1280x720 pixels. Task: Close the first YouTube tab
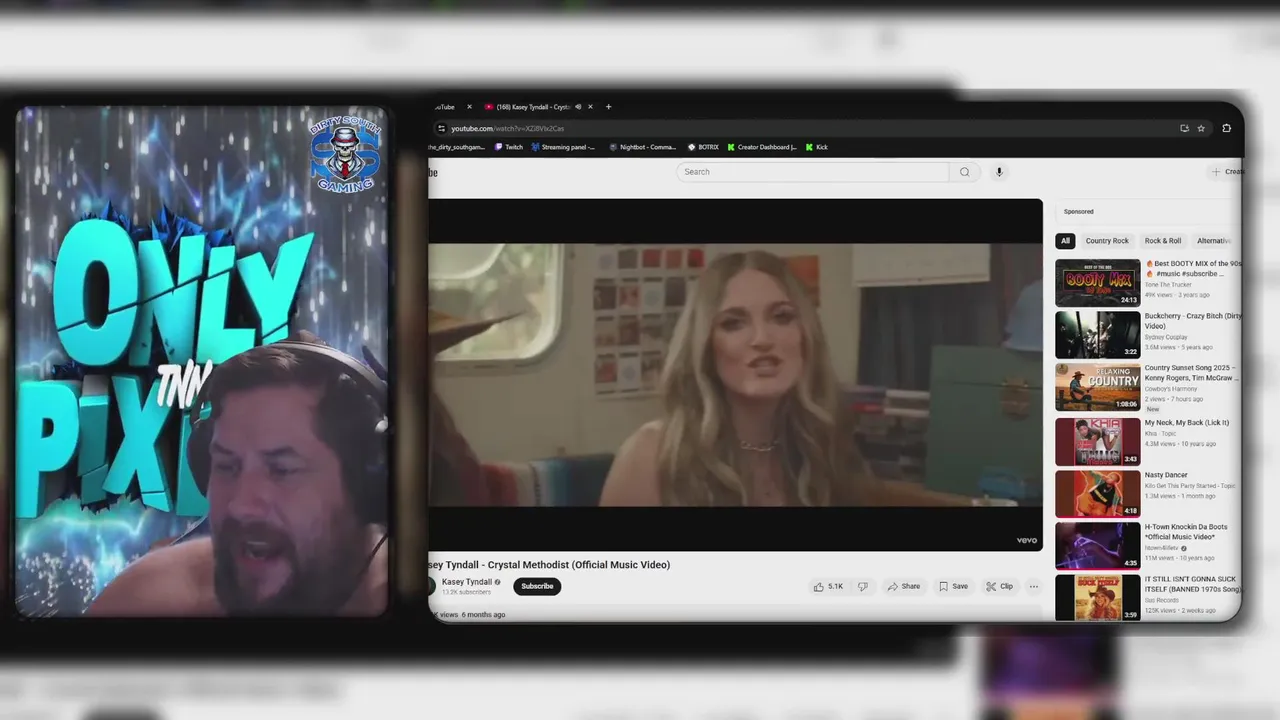click(469, 107)
